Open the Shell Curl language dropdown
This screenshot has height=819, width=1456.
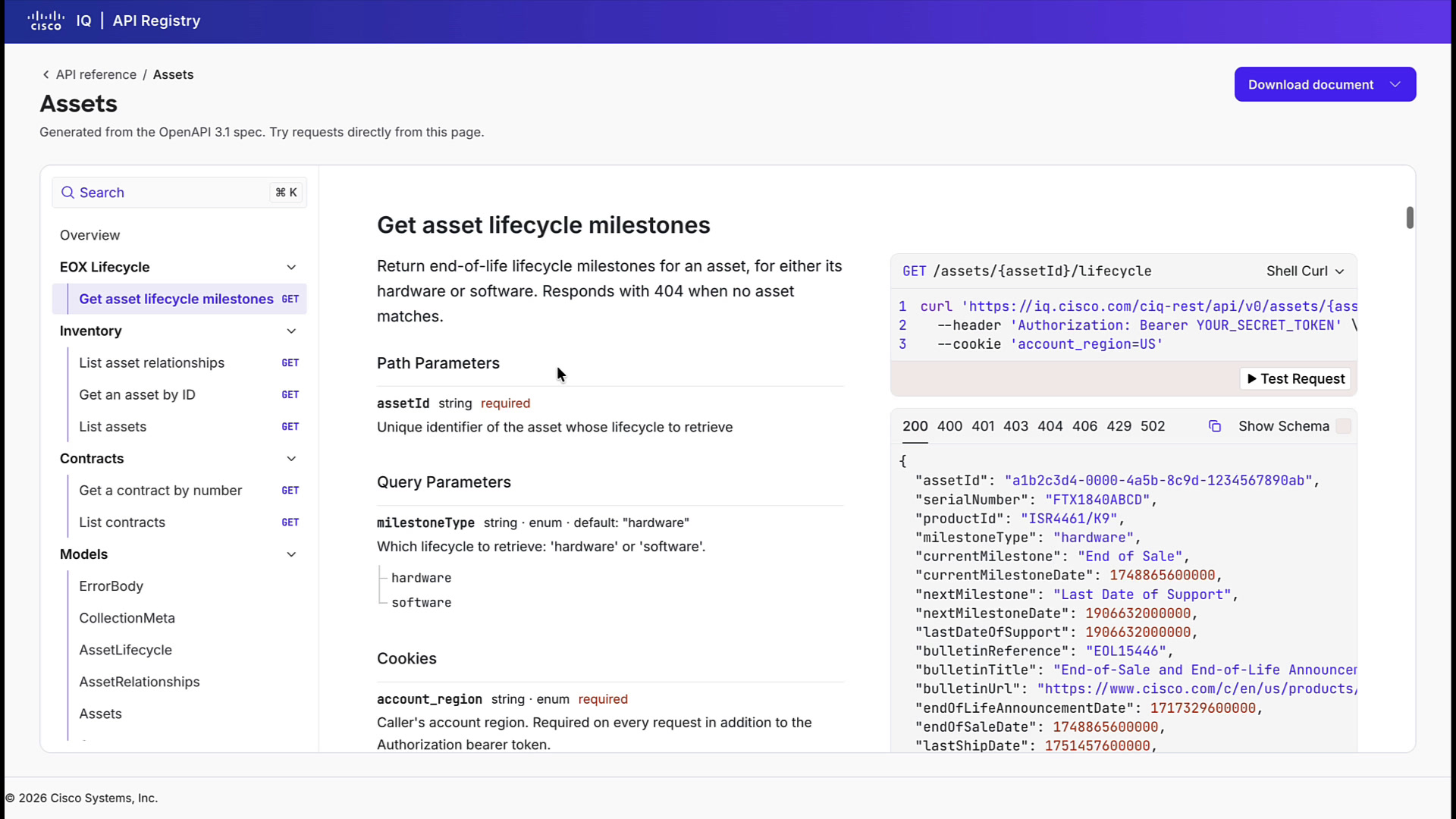click(x=1305, y=271)
